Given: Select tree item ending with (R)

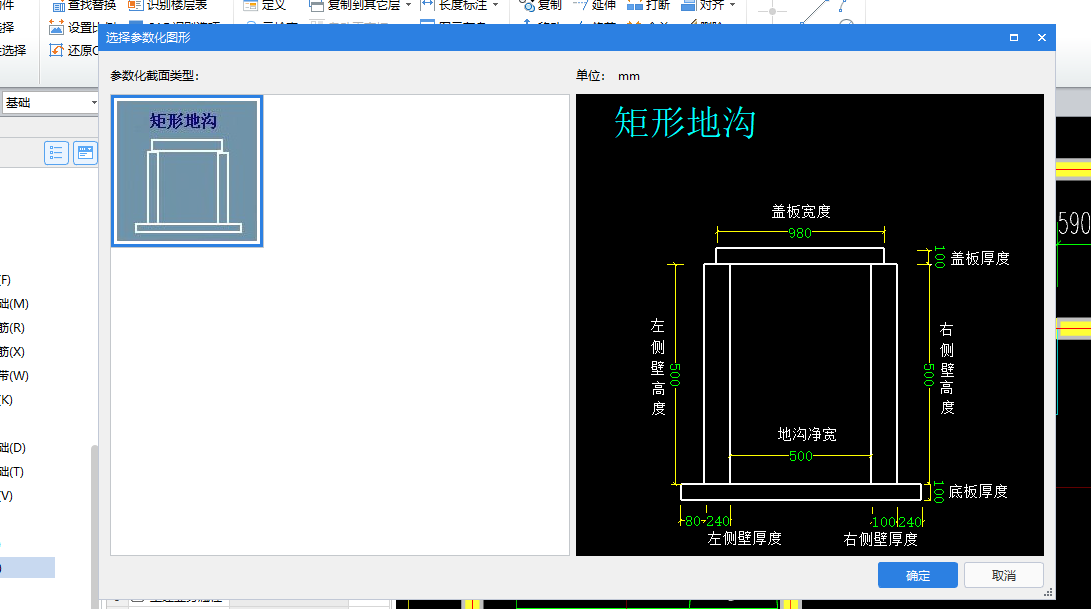Looking at the screenshot, I should click(13, 328).
